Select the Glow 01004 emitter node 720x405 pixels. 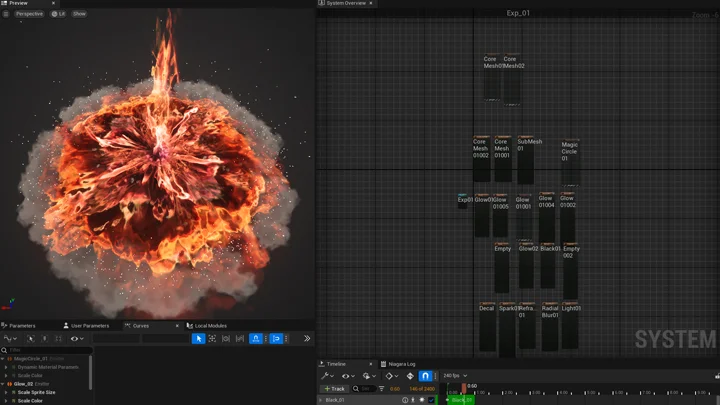pos(546,217)
